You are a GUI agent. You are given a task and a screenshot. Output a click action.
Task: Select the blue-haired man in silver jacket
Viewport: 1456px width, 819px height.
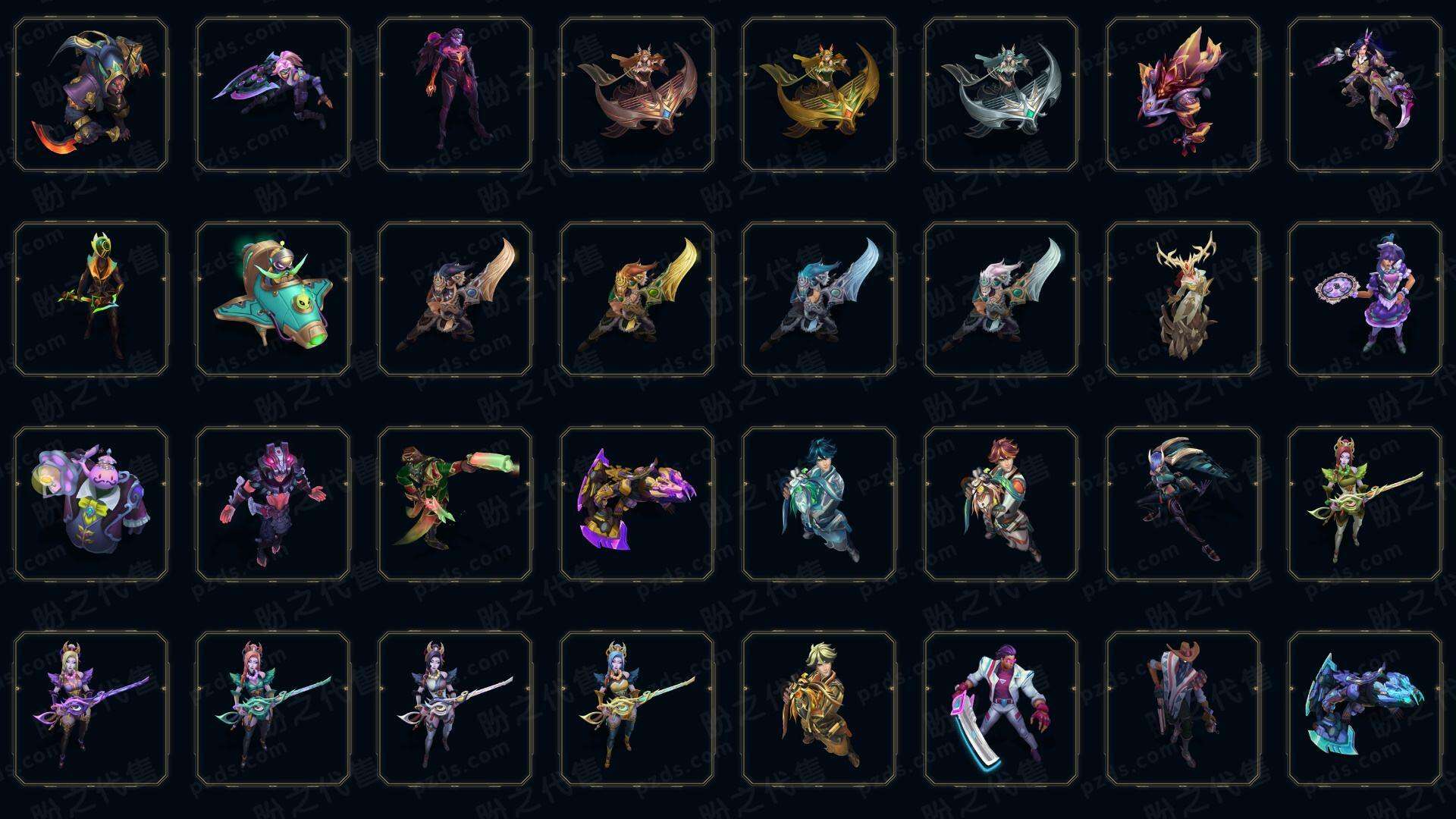819,504
